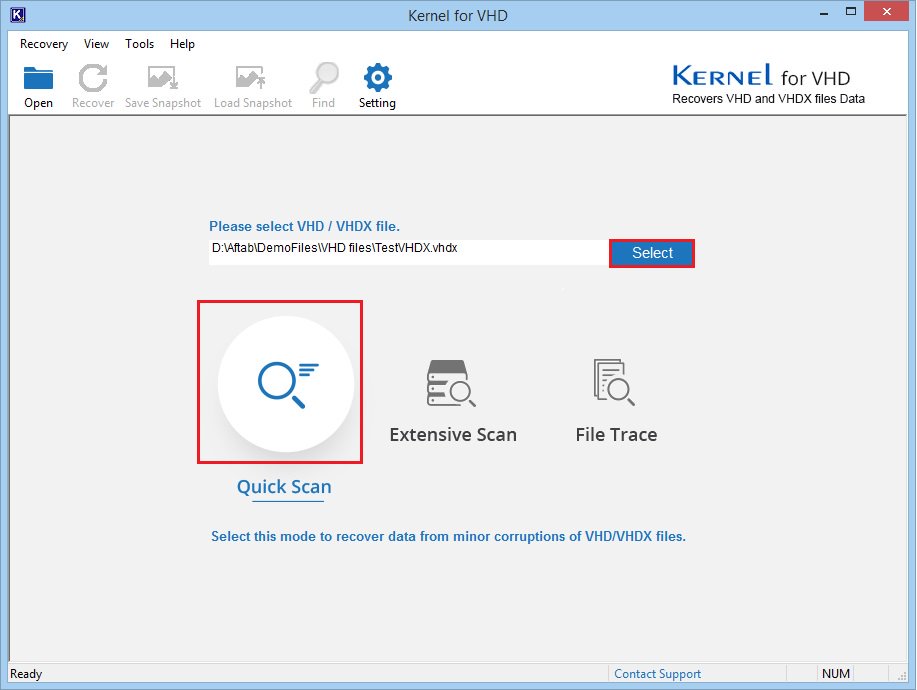The height and width of the screenshot is (690, 917).
Task: Open the Help menu
Action: (182, 44)
